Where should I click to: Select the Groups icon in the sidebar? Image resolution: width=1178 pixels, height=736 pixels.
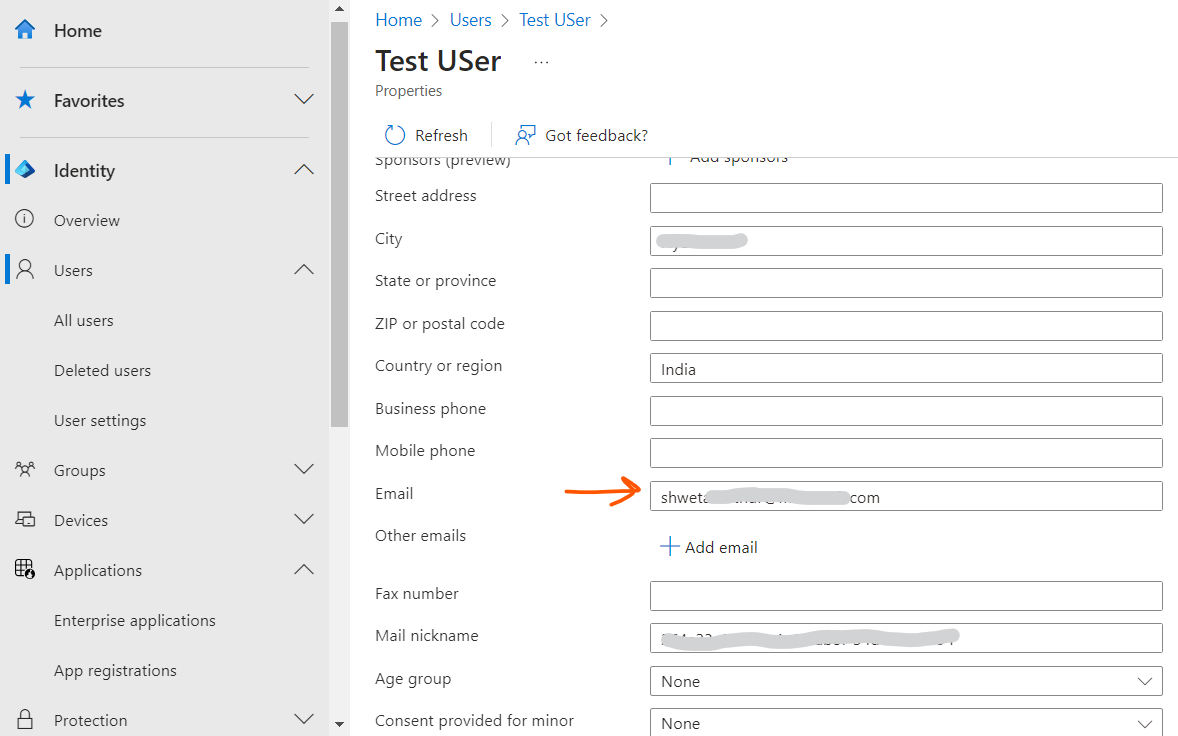(x=25, y=470)
